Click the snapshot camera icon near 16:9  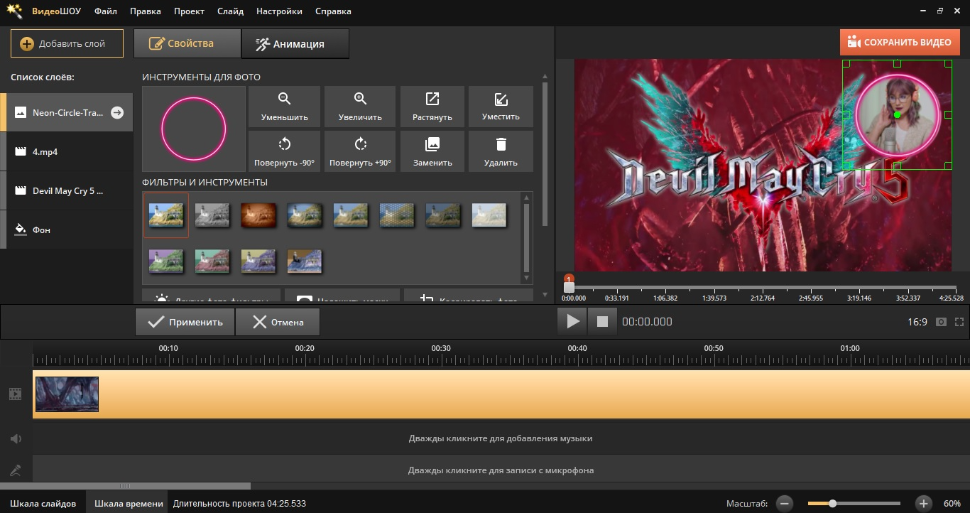[x=941, y=322]
